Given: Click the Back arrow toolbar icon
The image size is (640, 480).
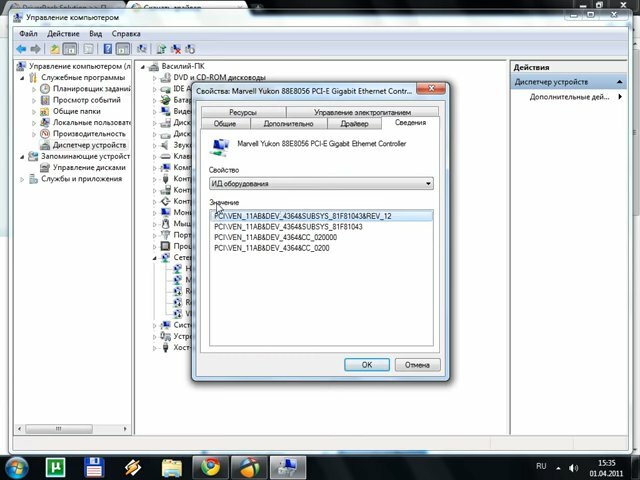Looking at the screenshot, I should click(21, 49).
